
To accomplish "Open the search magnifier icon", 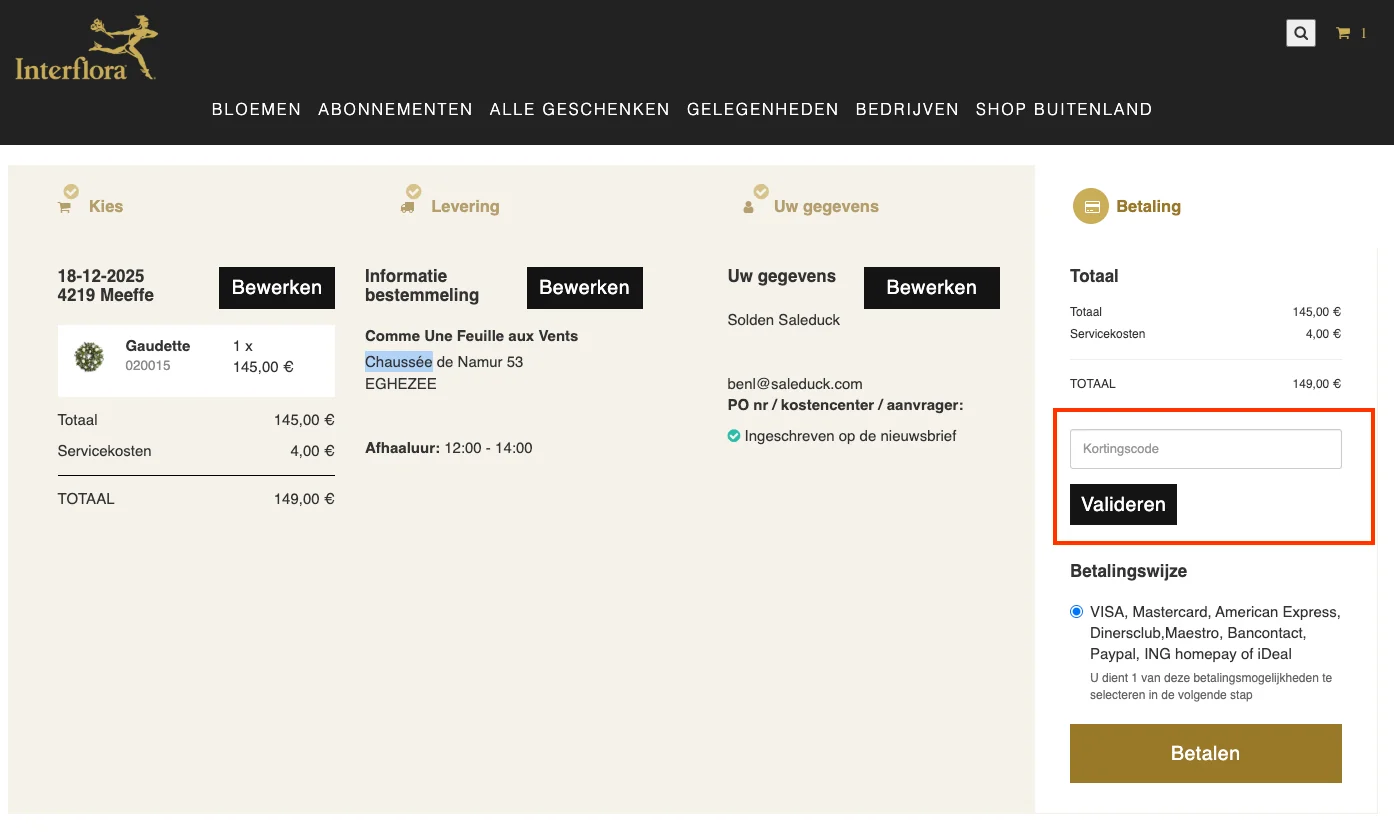I will 1300,33.
